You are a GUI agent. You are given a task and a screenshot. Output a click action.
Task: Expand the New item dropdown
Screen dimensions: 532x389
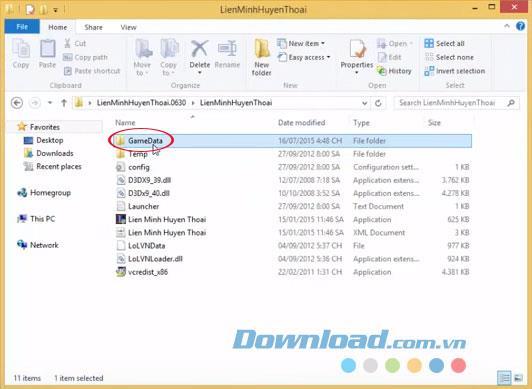(x=301, y=43)
